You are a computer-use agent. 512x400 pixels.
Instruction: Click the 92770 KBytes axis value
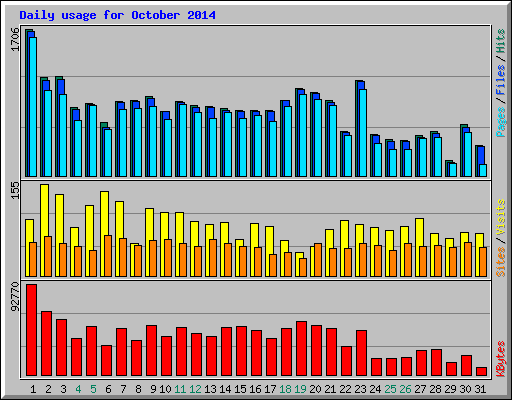coord(15,297)
